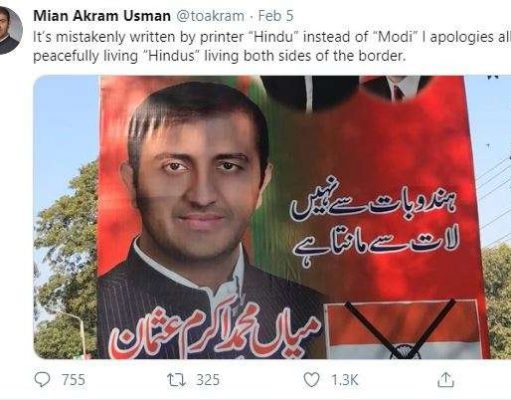Screen dimensions: 511x400
Task: Open Mian Akram Usman's profile via display name
Action: pos(102,16)
